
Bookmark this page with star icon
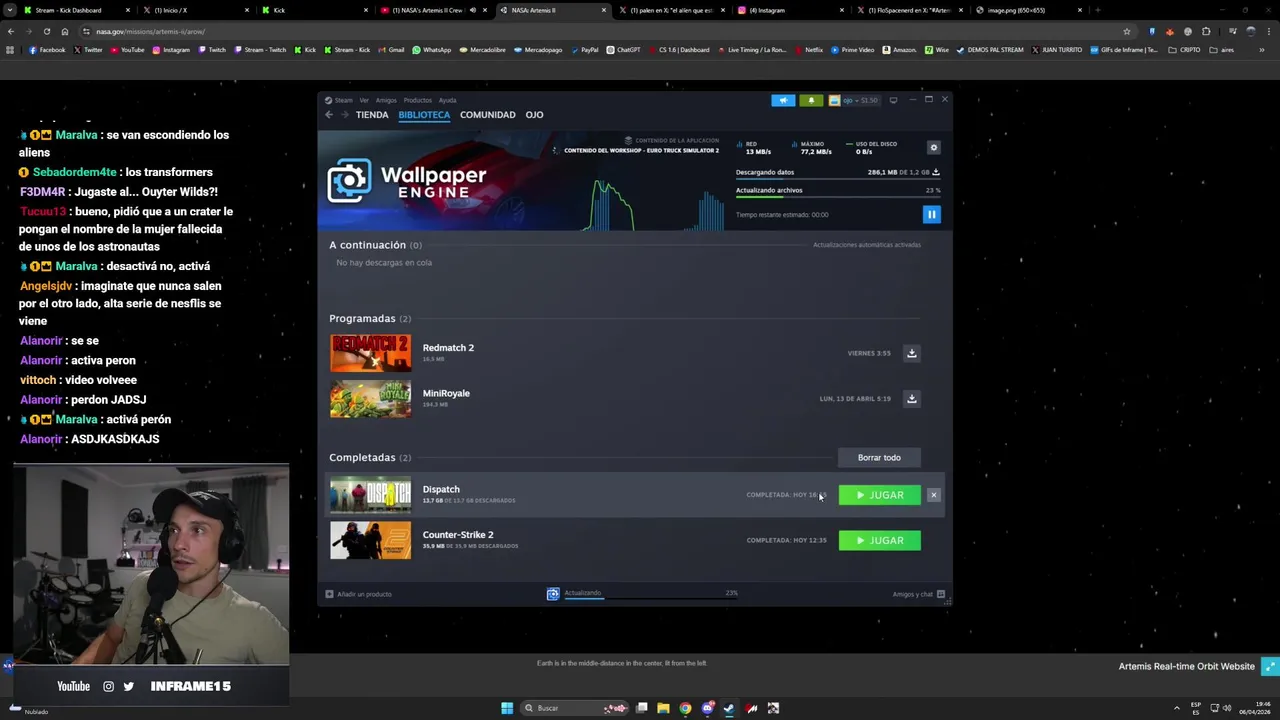[x=1126, y=31]
